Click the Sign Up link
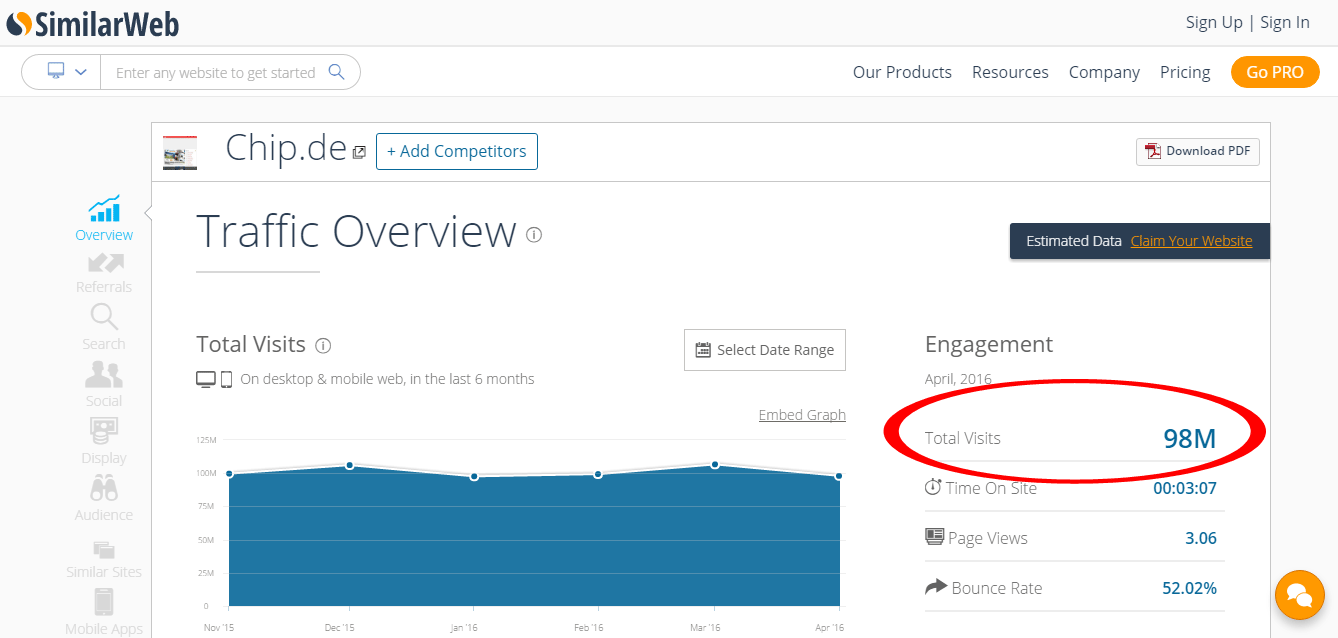The image size is (1338, 638). [1214, 22]
